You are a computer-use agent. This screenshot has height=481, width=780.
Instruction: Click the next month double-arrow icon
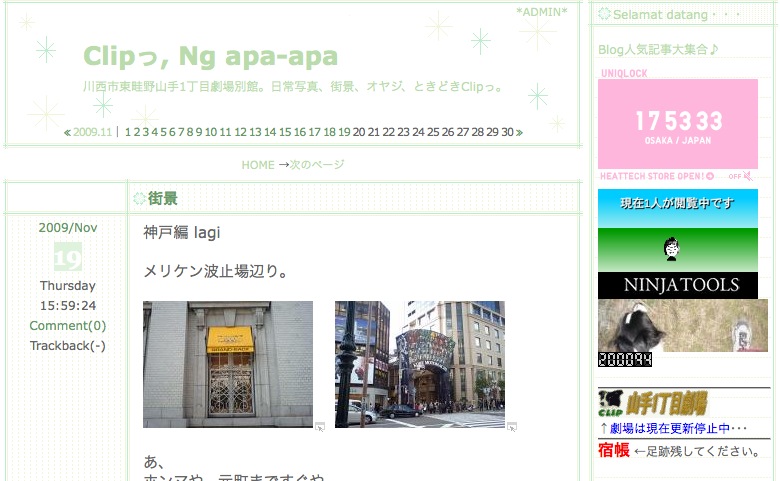click(x=519, y=132)
